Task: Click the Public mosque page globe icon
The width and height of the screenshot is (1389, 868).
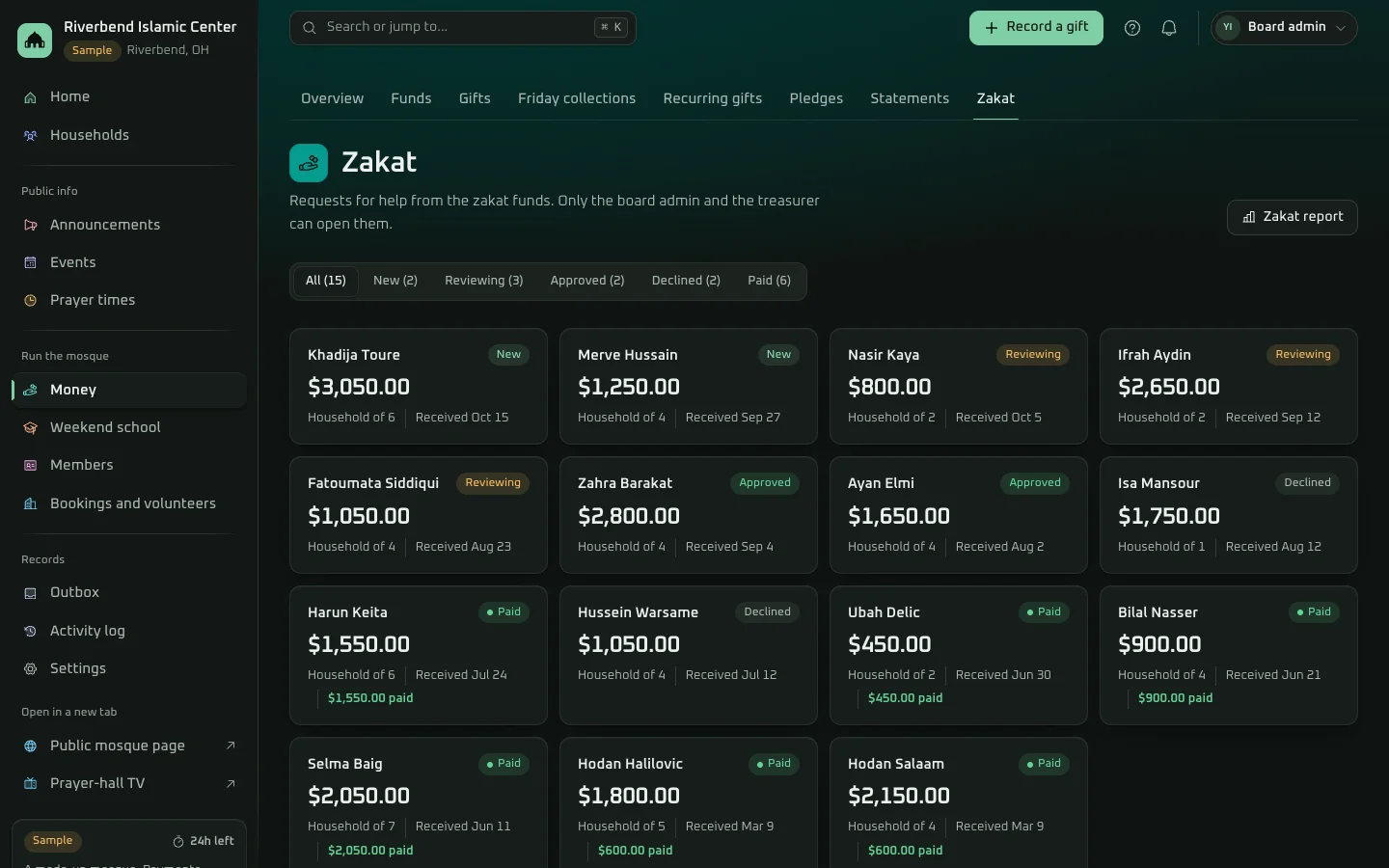Action: (30, 746)
